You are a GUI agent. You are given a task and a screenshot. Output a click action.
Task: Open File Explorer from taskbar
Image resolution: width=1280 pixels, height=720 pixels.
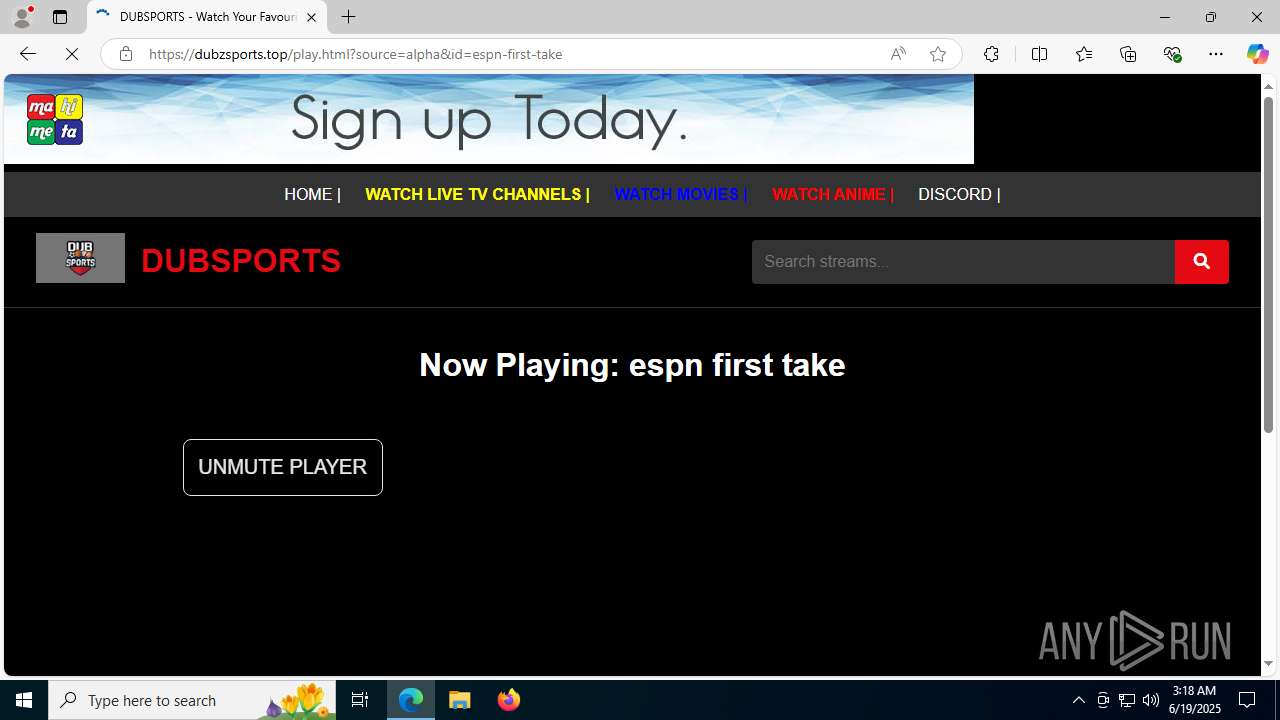click(x=460, y=700)
